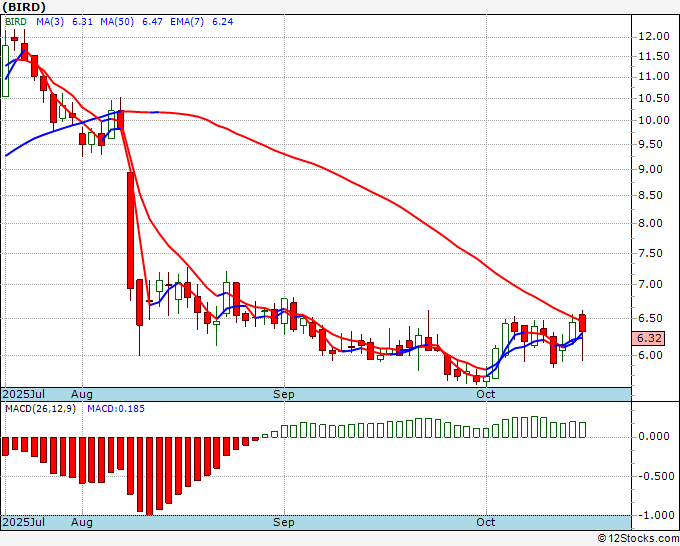The width and height of the screenshot is (680, 546).
Task: Click the deepest red MACD histogram bar
Action: coord(150,476)
